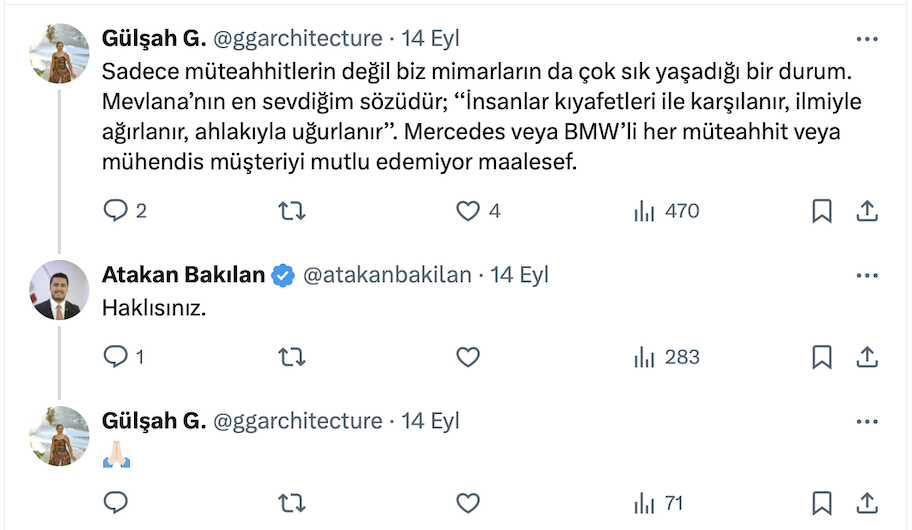912x530 pixels.
Task: Share the prayer-emoji tweet by Gülşah
Action: [867, 502]
